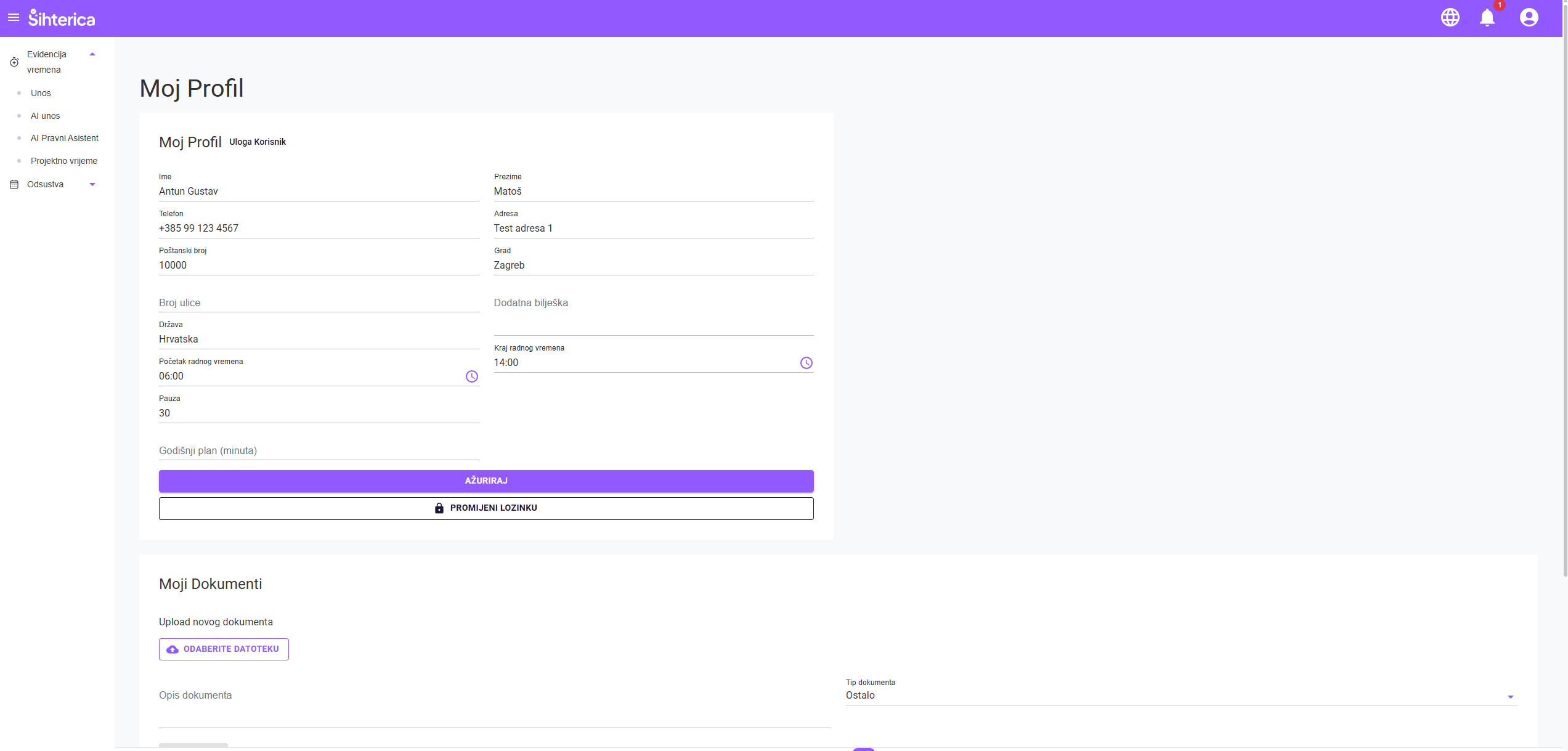The height and width of the screenshot is (751, 1568).
Task: Open clock picker for Početak radnog vremena
Action: pyautogui.click(x=472, y=376)
